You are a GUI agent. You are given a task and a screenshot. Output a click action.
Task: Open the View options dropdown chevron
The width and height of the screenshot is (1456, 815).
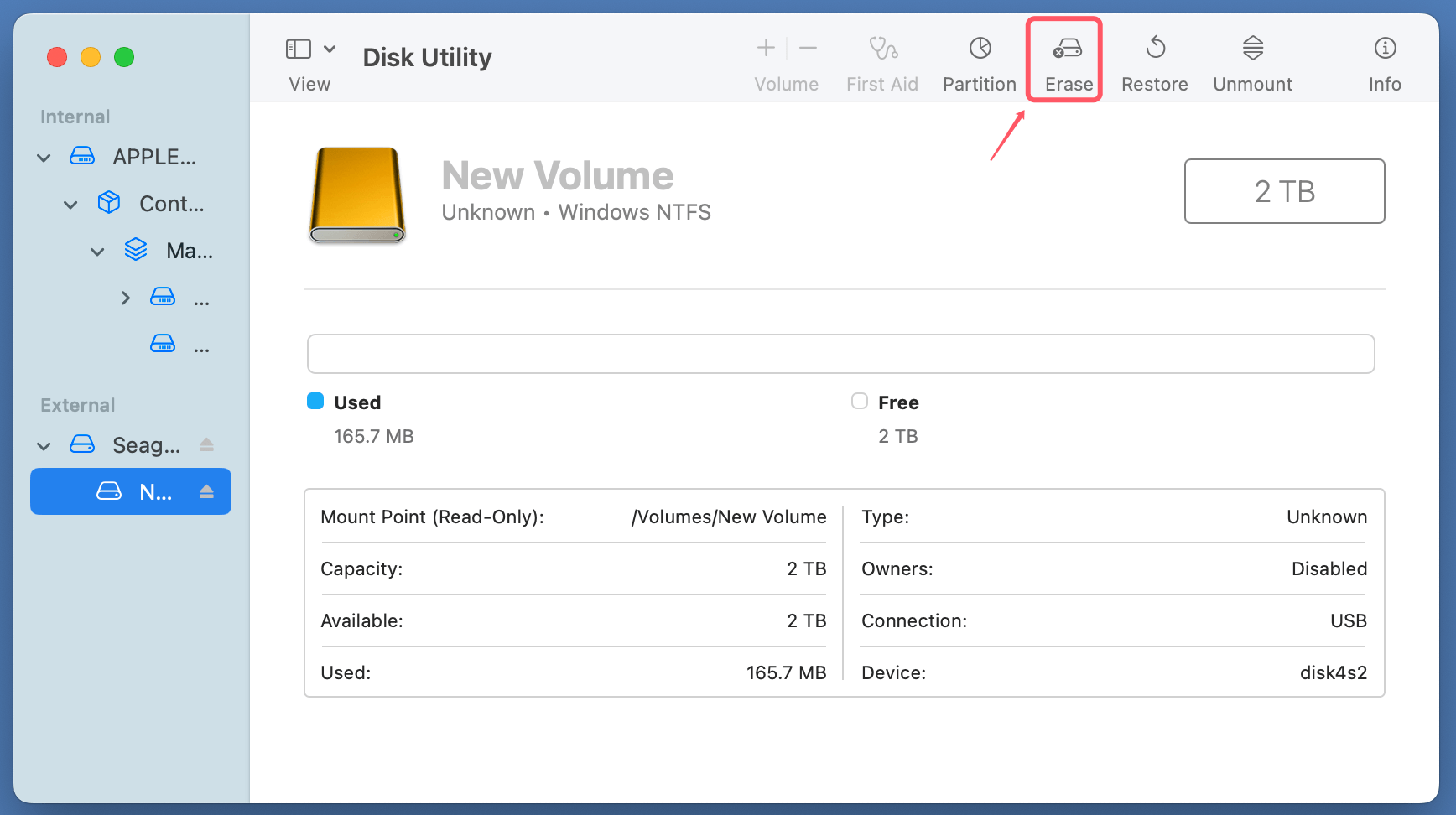[x=330, y=49]
